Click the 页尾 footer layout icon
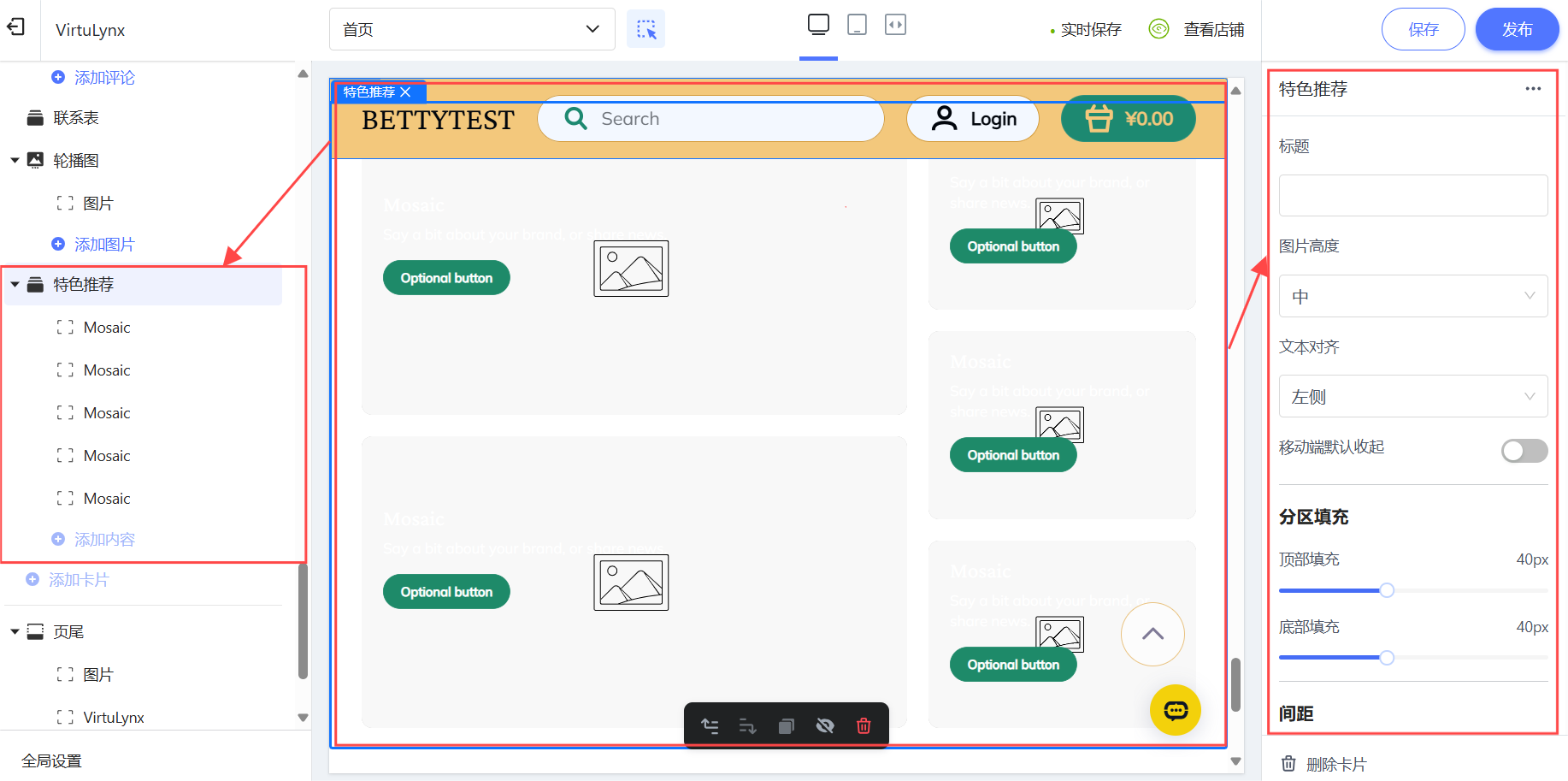The image size is (1568, 781). (35, 632)
